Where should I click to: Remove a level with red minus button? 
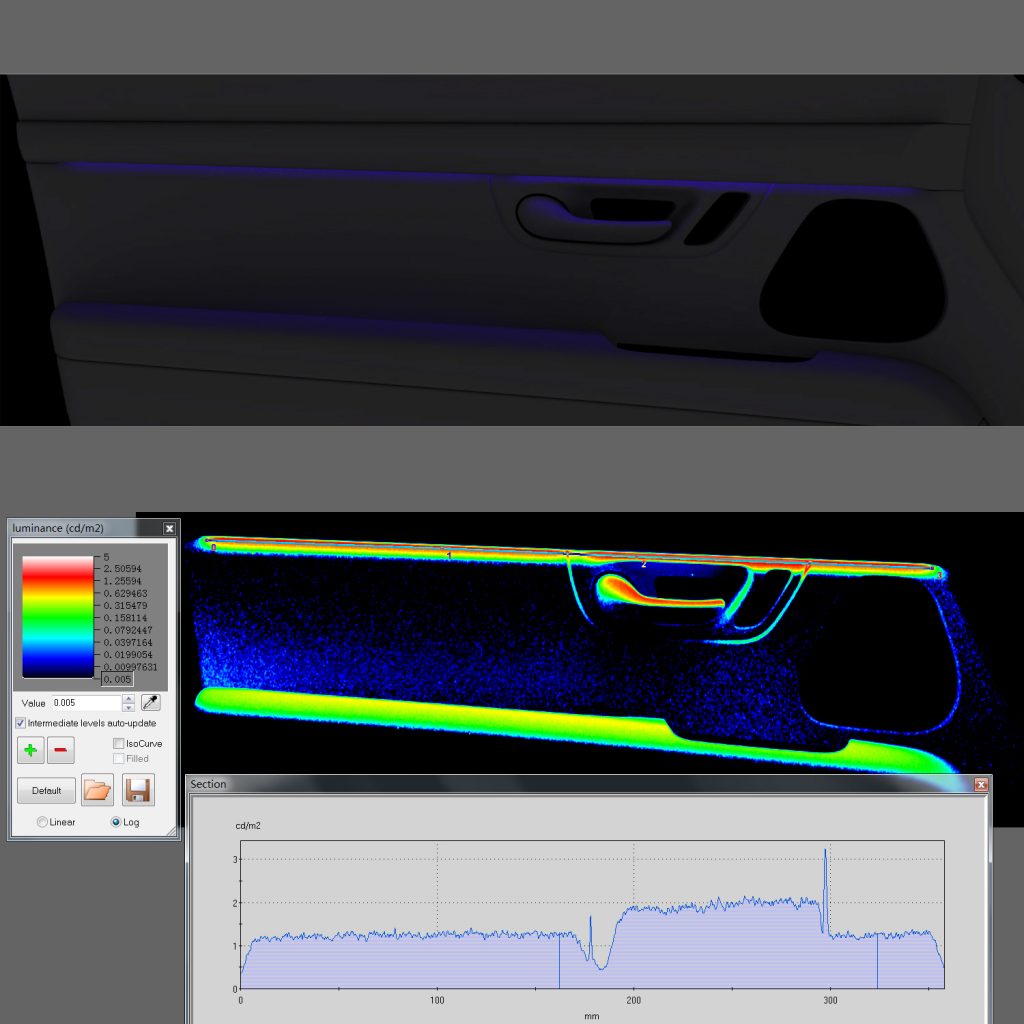(x=61, y=749)
